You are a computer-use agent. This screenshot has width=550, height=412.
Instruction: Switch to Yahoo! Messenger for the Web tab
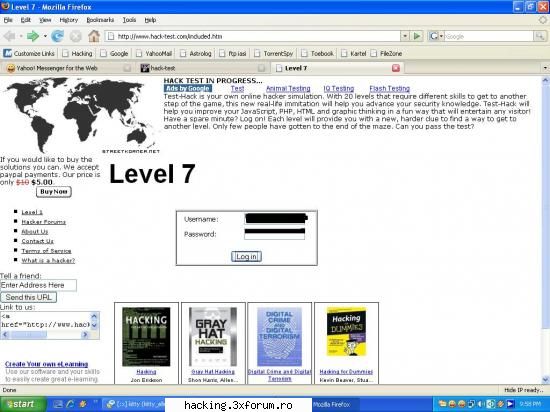coord(68,68)
